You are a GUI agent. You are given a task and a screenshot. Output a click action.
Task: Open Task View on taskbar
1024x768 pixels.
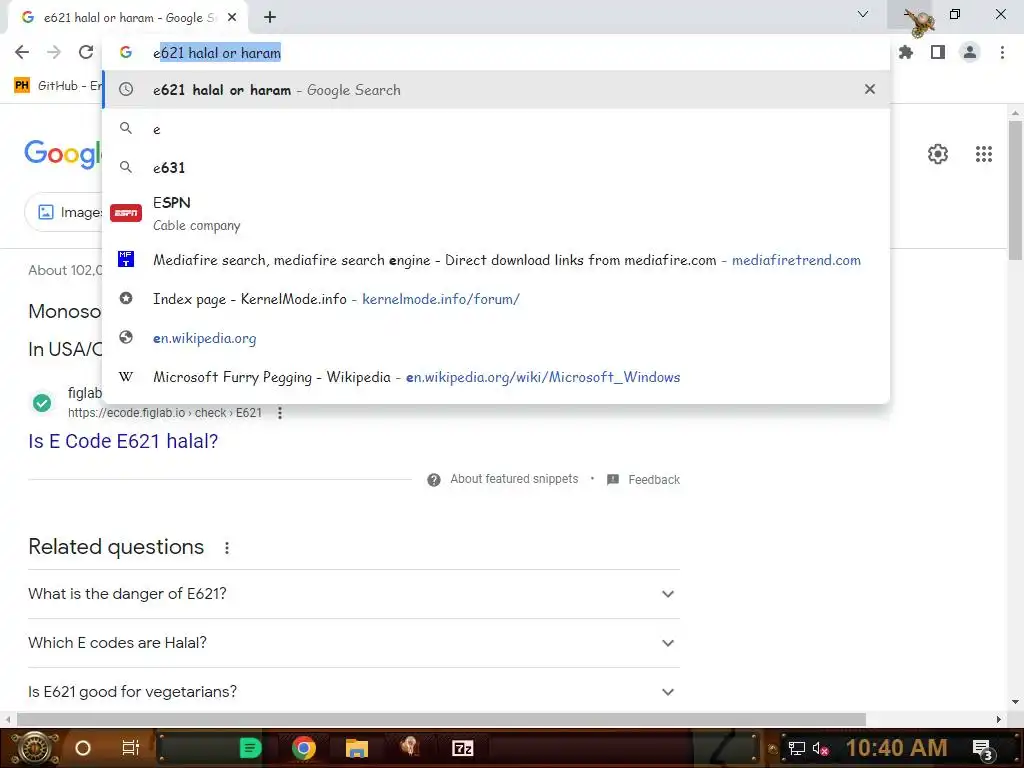click(131, 748)
